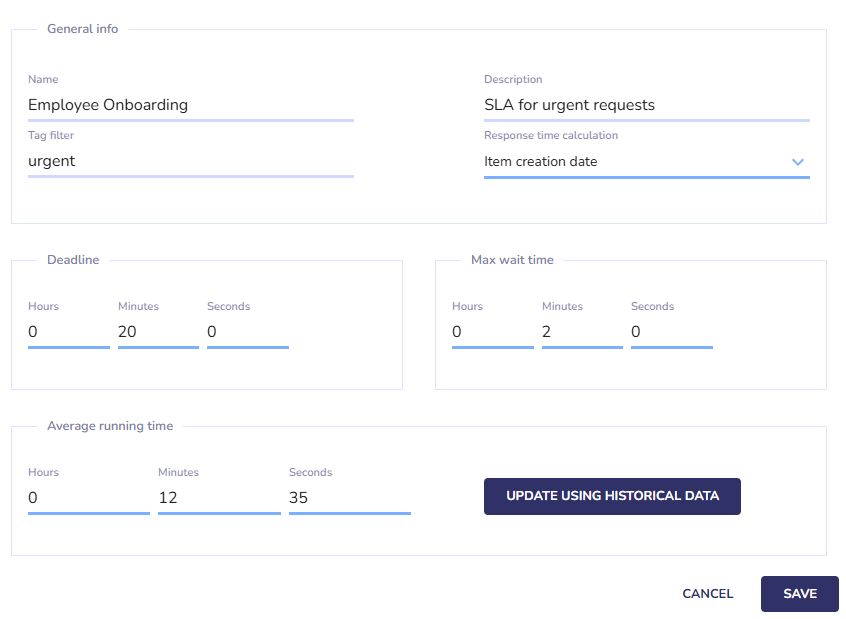846x619 pixels.
Task: Click the Tag filter field containing urgent
Action: click(190, 161)
